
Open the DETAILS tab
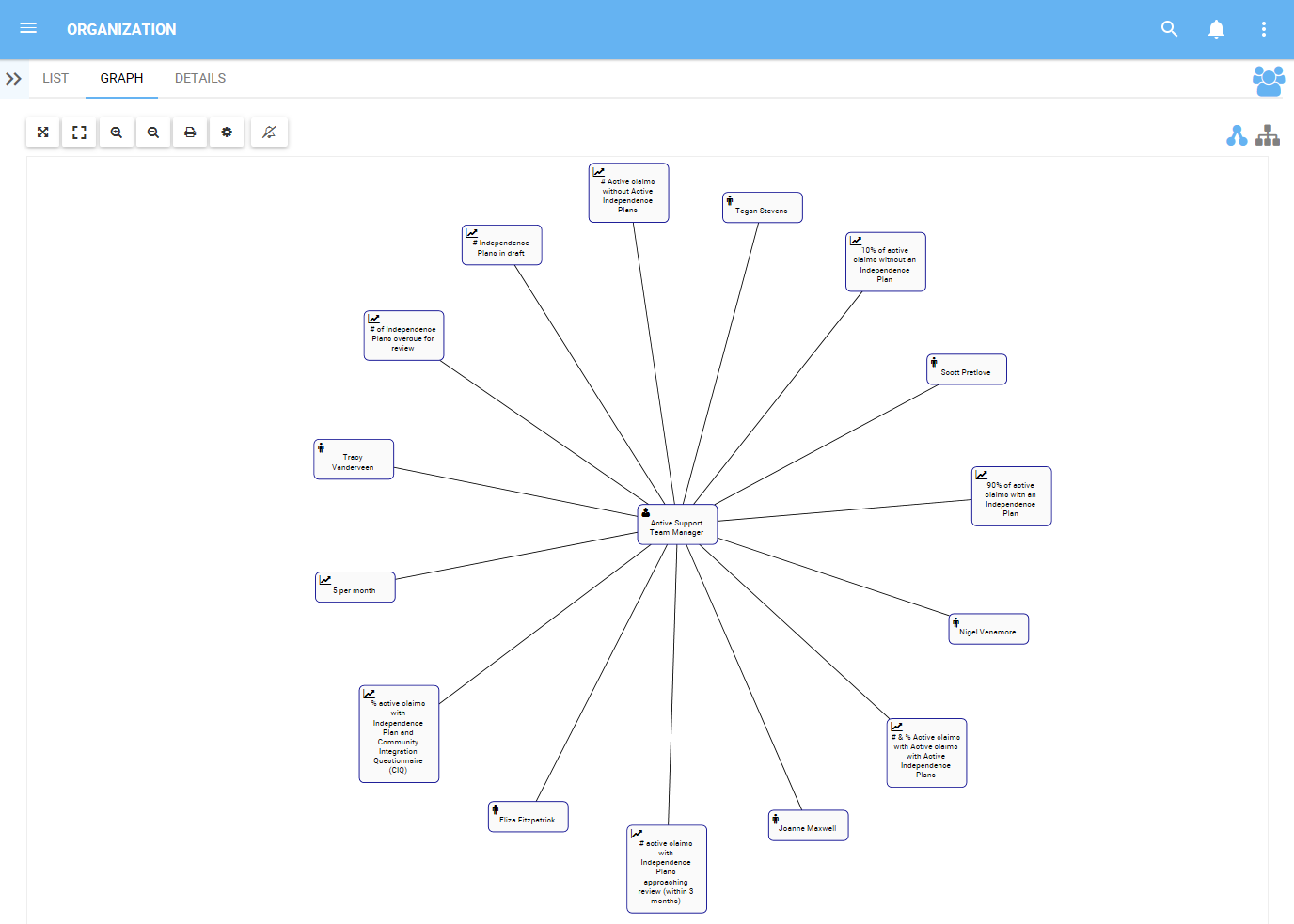point(200,79)
